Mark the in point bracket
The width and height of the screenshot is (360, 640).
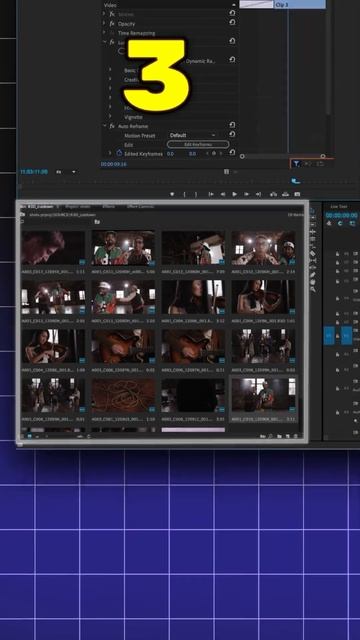[x=184, y=194]
